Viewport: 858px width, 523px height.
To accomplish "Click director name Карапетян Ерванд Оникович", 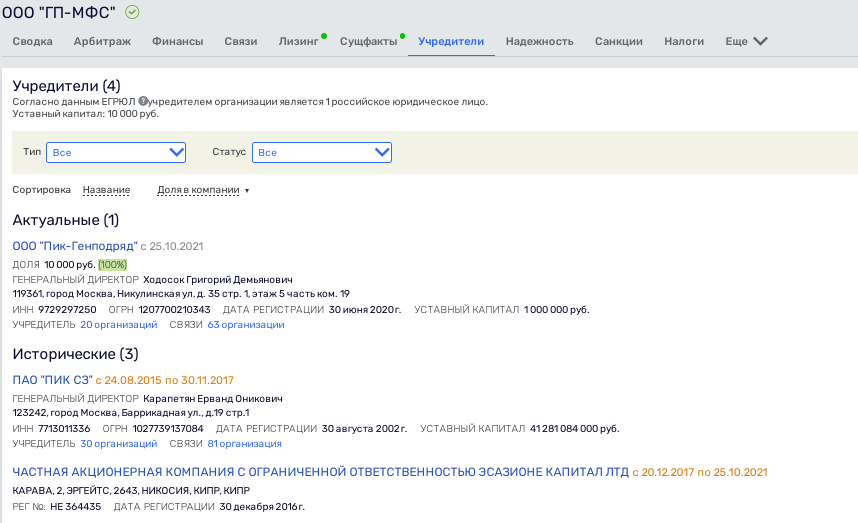I will 213,399.
